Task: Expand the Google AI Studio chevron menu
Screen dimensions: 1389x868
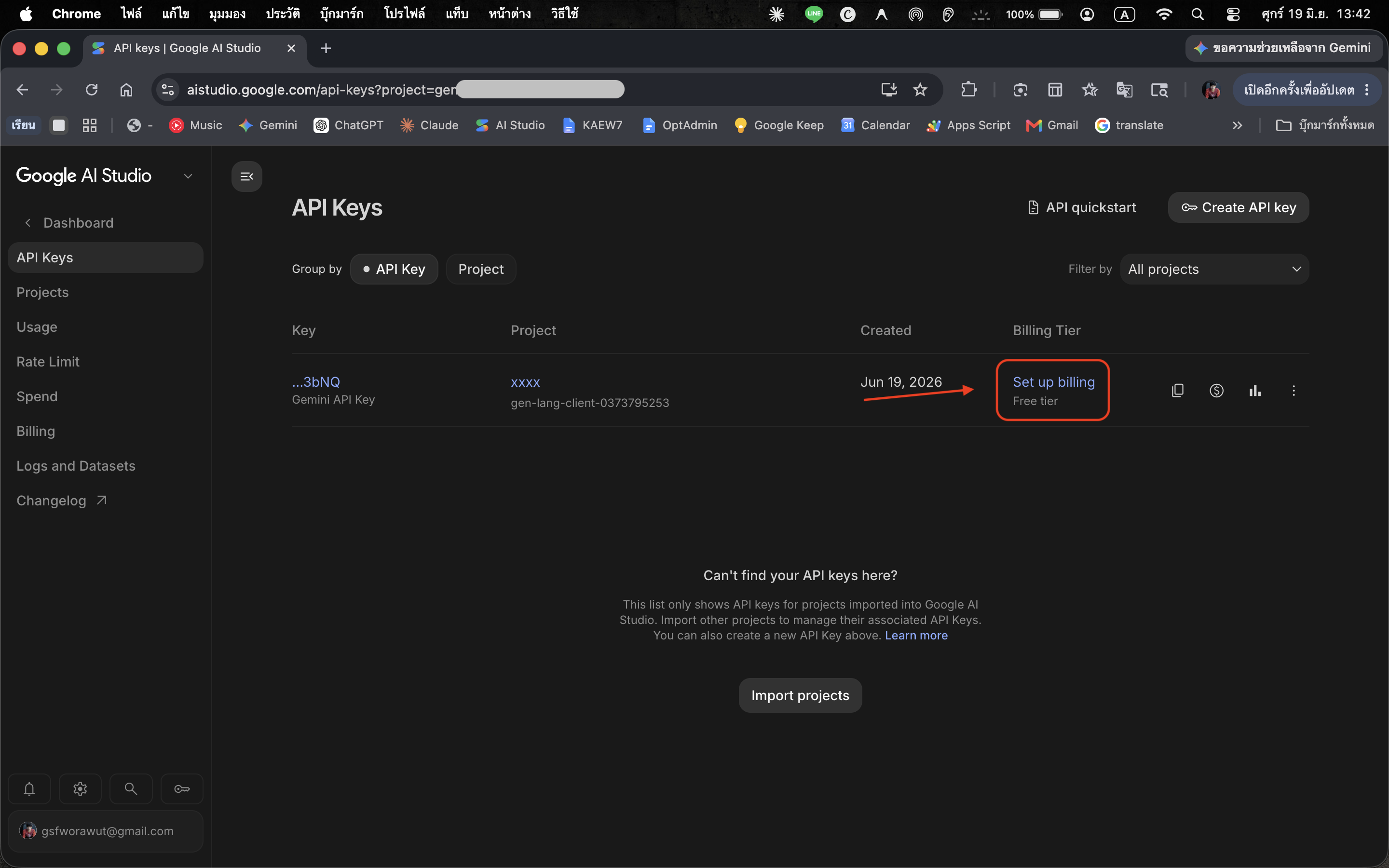Action: (188, 176)
